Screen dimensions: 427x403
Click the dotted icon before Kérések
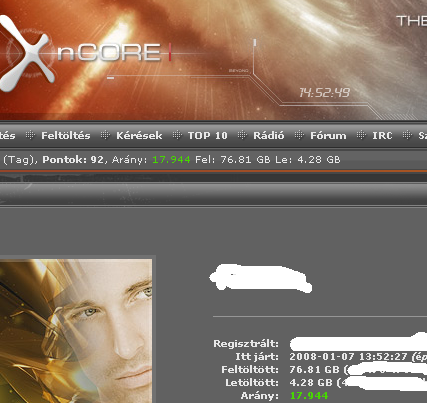click(x=105, y=135)
